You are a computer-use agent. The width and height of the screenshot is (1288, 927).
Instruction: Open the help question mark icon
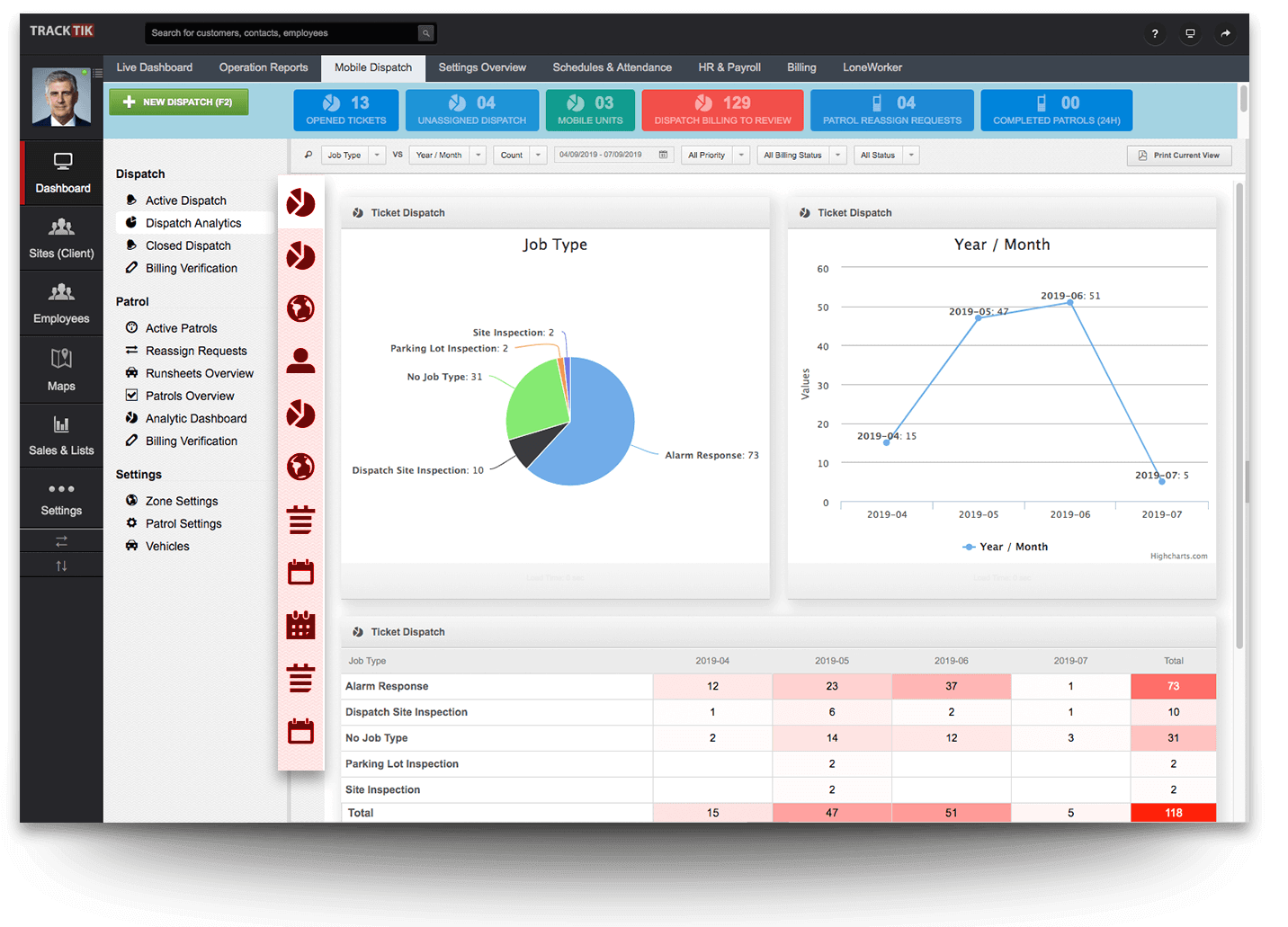[x=1155, y=34]
